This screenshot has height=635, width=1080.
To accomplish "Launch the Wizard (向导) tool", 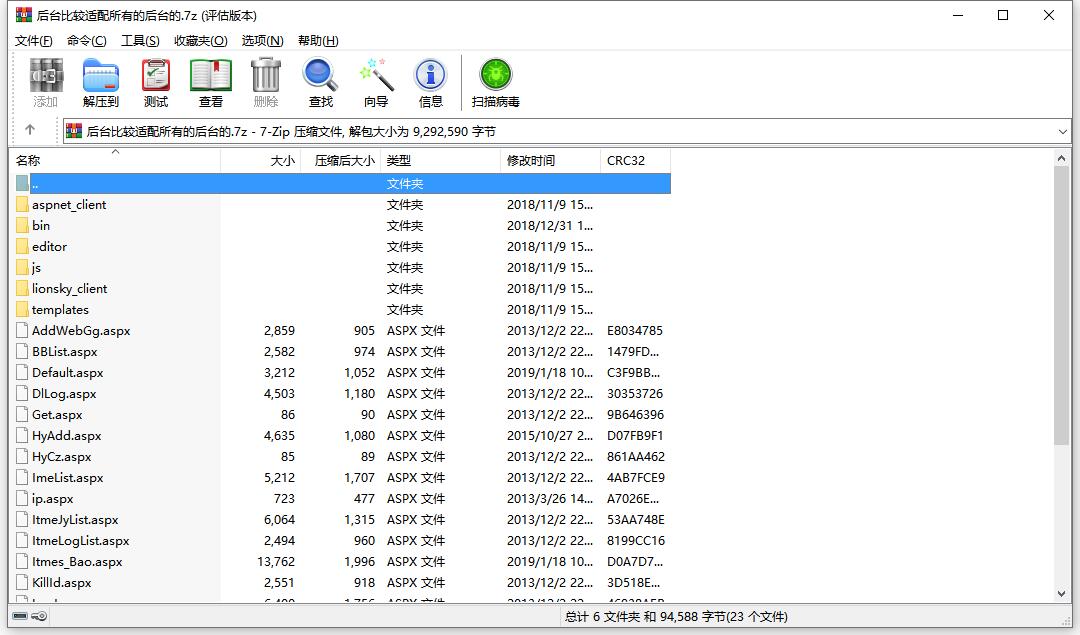I will pos(376,82).
